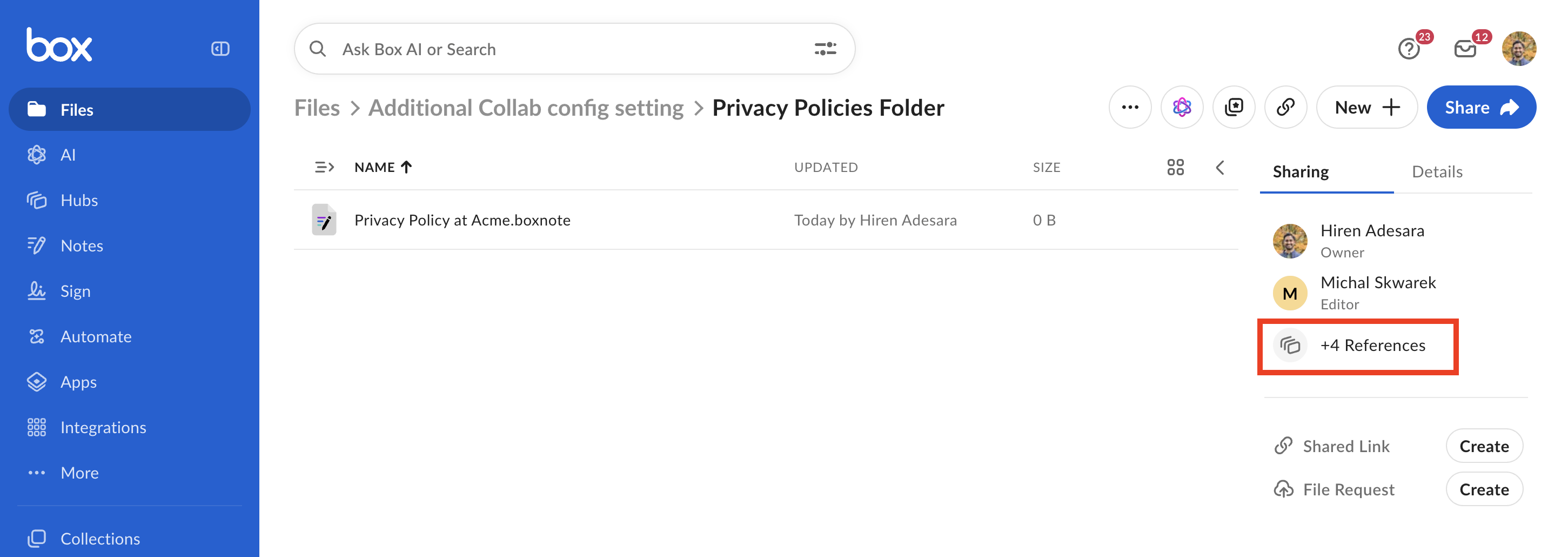Screen dimensions: 1568x557
Task: Collapse the sidebar using the panel icon
Action: coord(220,49)
